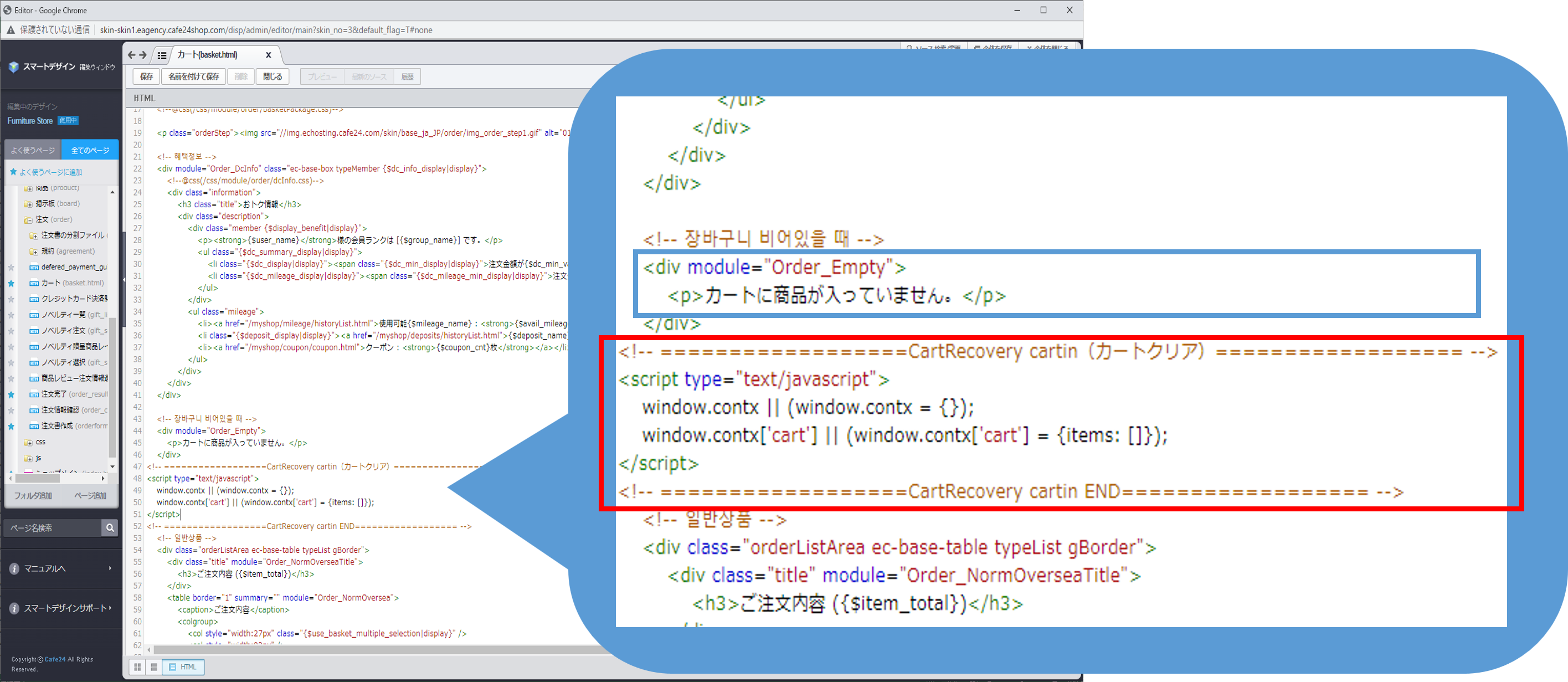Click code line 44 Order_Empty div
1568x682 pixels.
pos(211,431)
